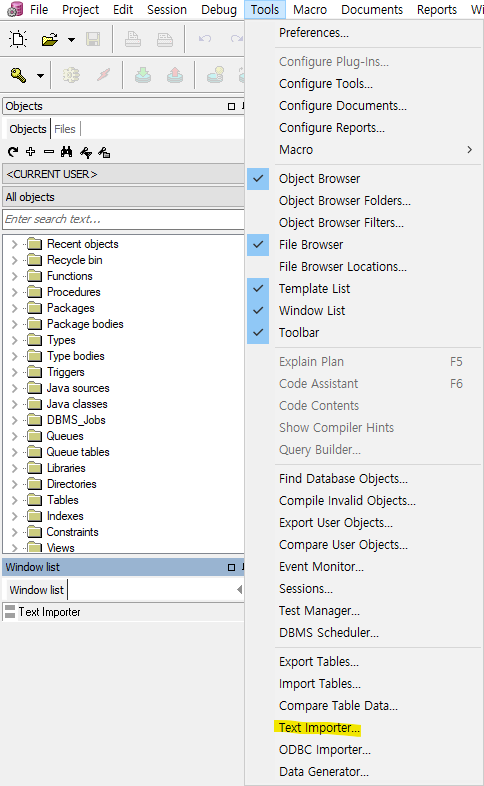The width and height of the screenshot is (484, 786).
Task: Expand the Procedures folder
Action: 15,292
